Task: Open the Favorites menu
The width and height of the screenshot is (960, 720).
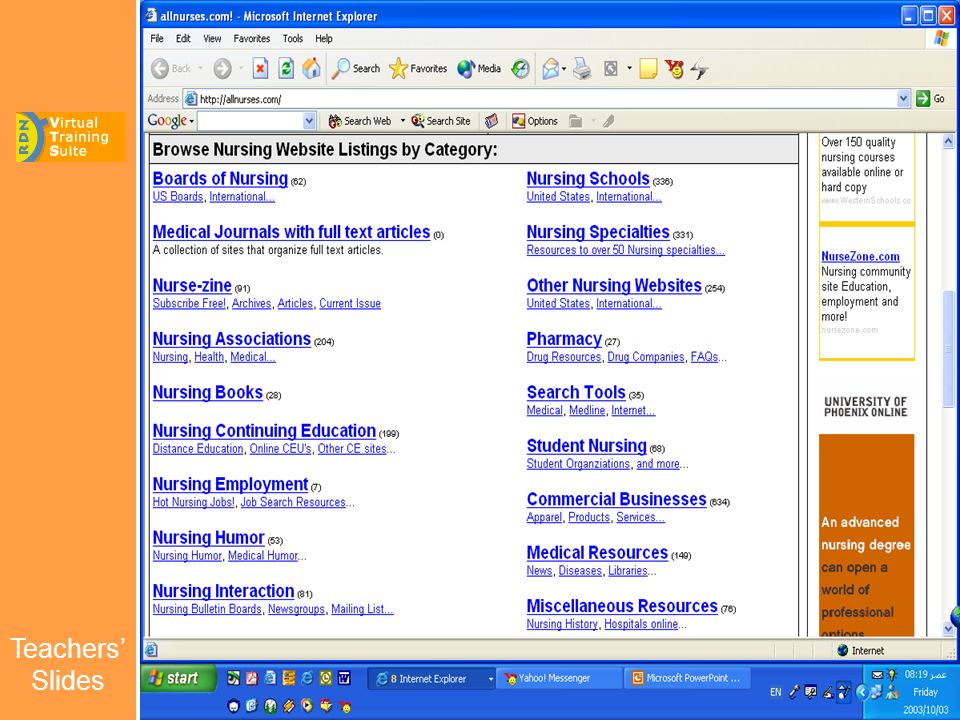Action: coord(252,39)
